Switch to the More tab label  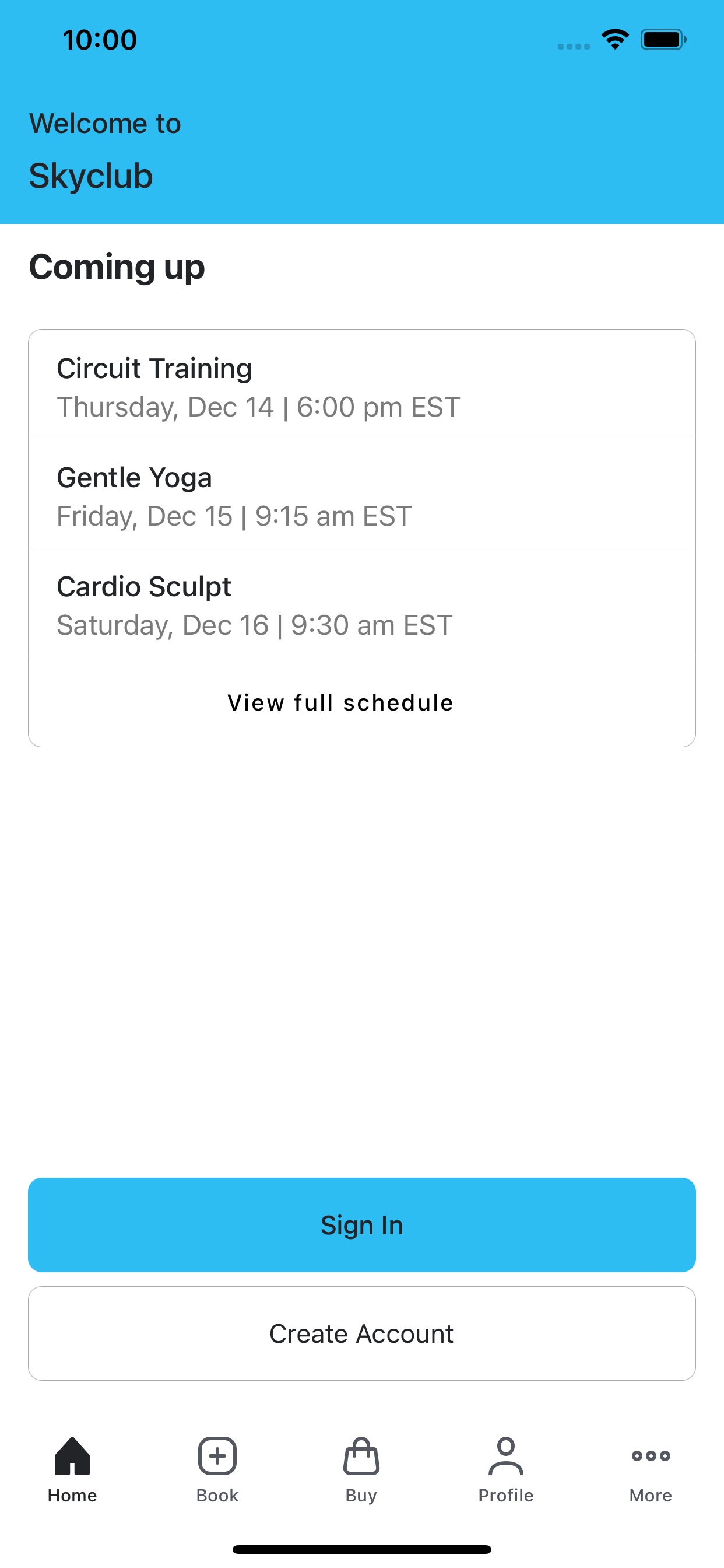(651, 1496)
